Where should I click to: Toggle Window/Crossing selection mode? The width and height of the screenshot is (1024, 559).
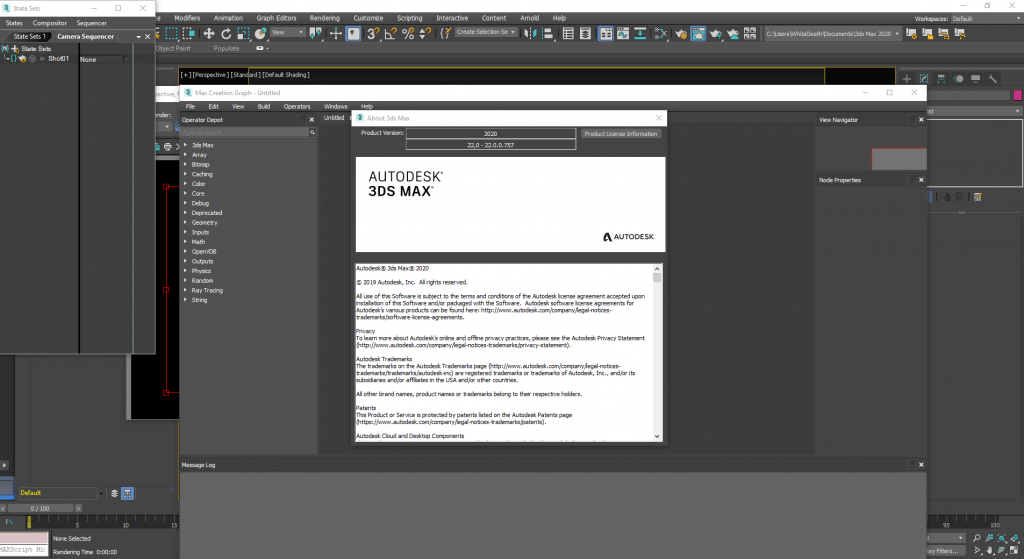[x=189, y=33]
